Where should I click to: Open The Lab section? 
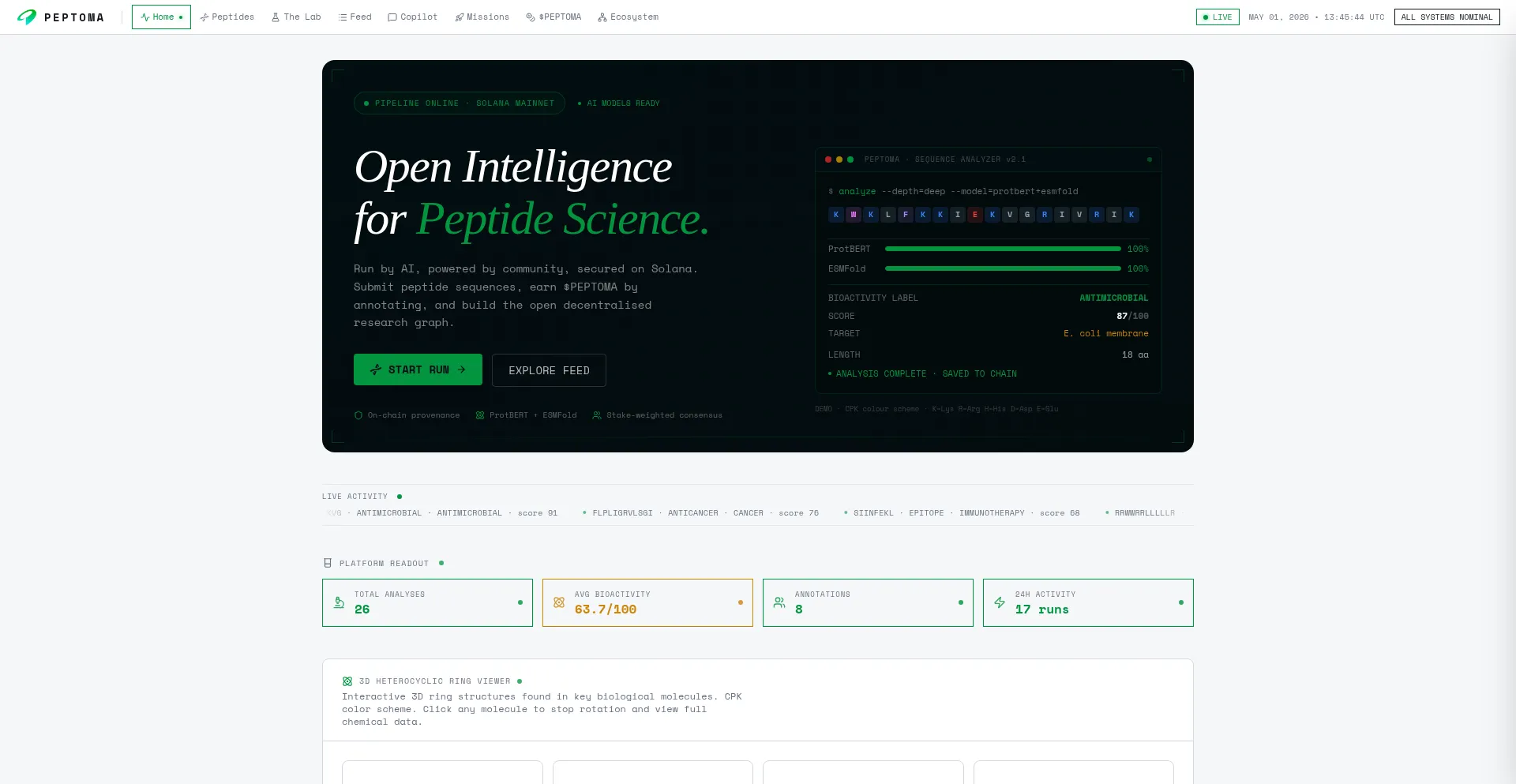[x=296, y=17]
